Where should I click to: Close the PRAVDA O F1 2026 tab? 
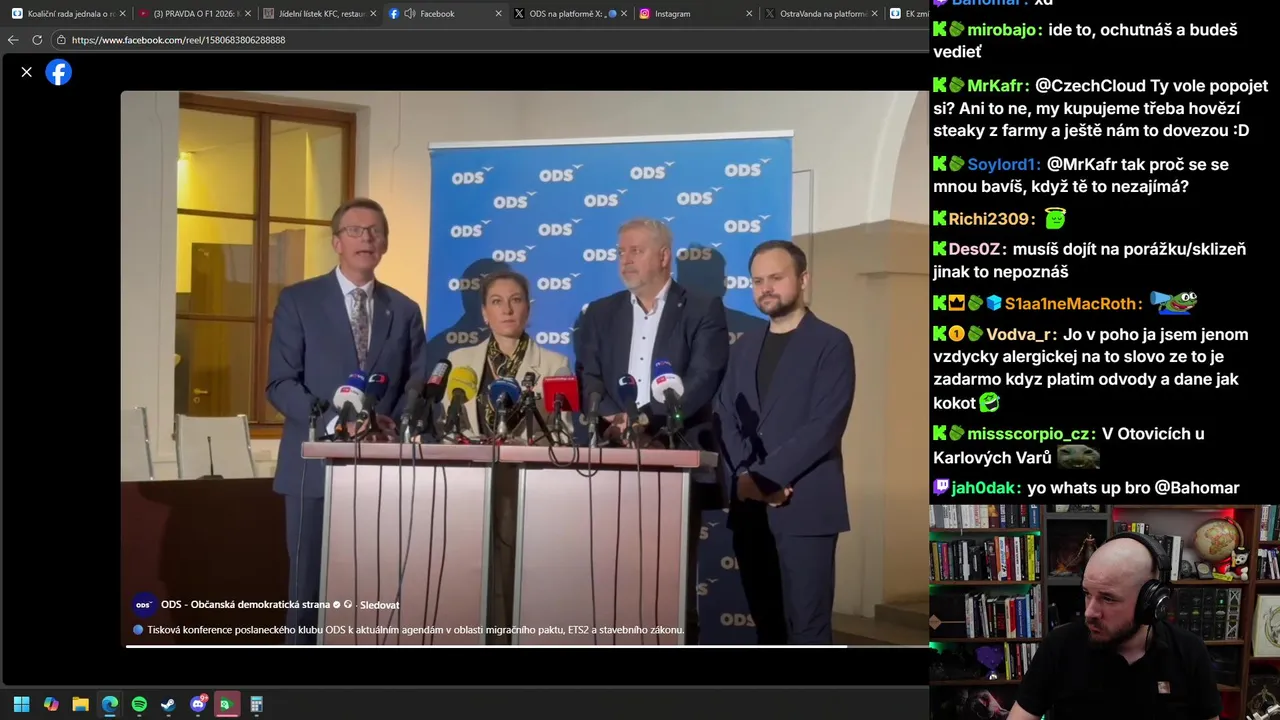click(247, 14)
